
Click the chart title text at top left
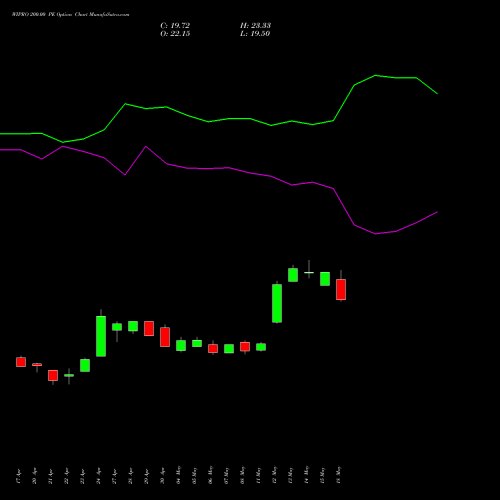(70, 14)
